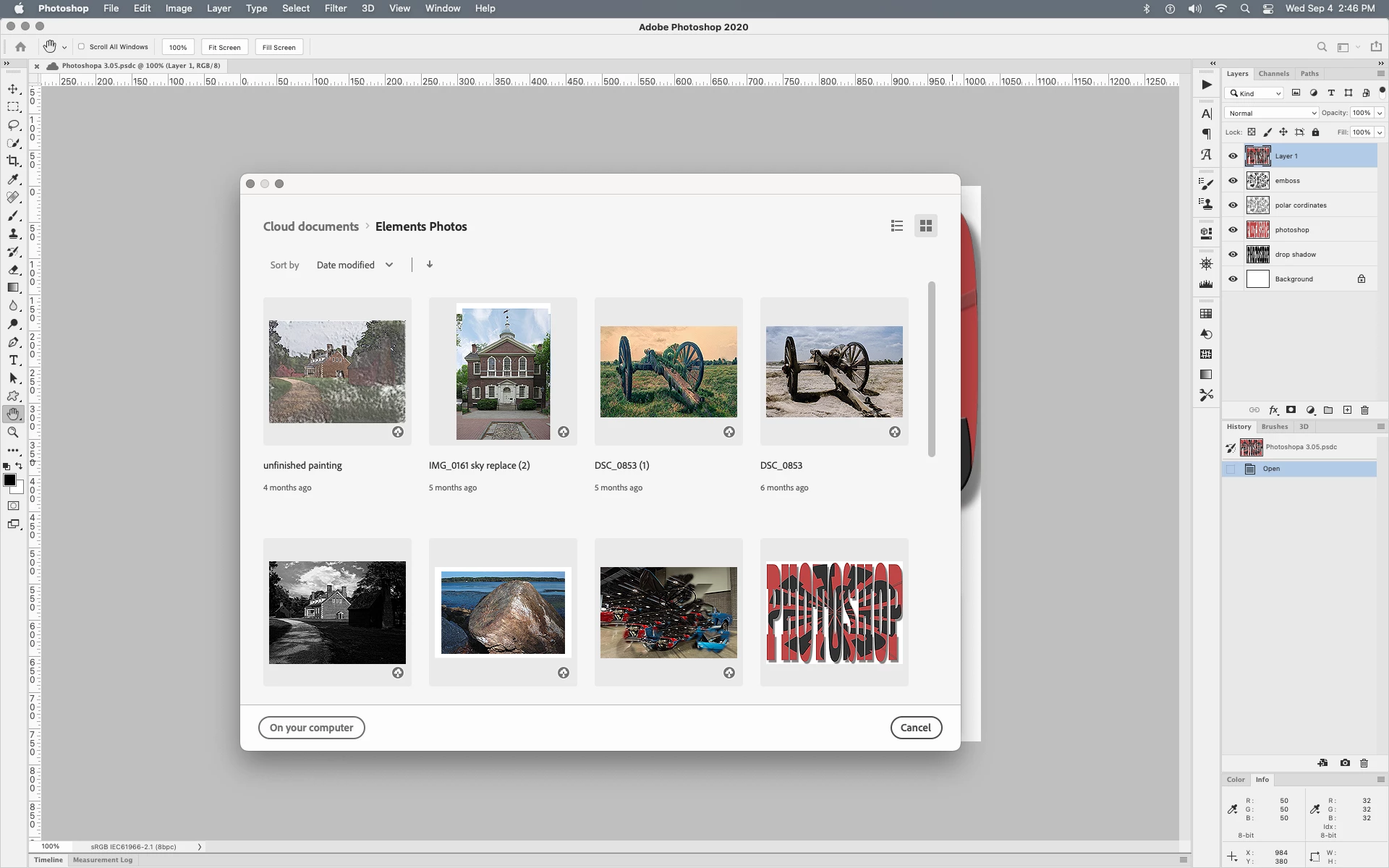The height and width of the screenshot is (868, 1389).
Task: Open the Date modified sort dropdown
Action: [354, 265]
